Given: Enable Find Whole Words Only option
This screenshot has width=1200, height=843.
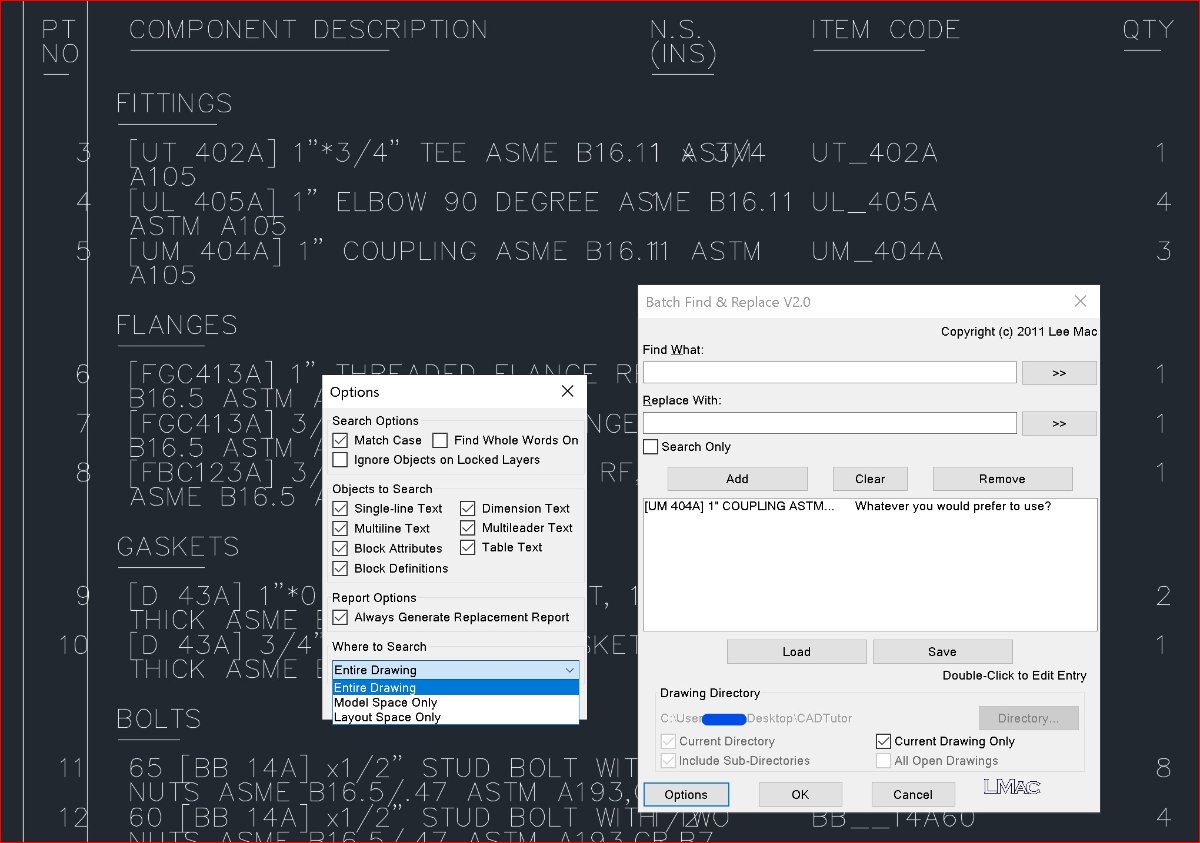Looking at the screenshot, I should click(440, 440).
